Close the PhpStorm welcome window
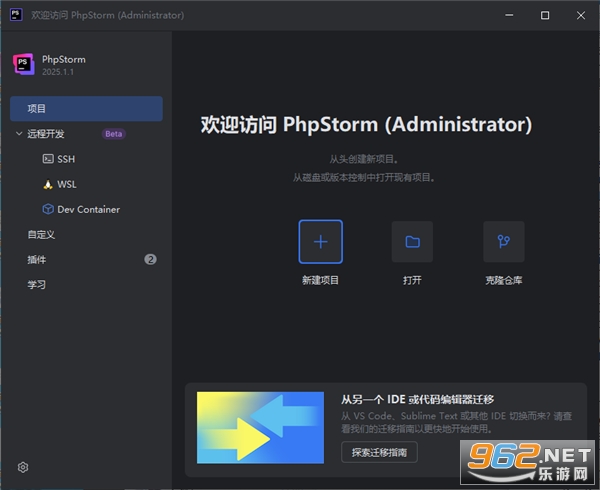The height and width of the screenshot is (490, 600). [581, 15]
